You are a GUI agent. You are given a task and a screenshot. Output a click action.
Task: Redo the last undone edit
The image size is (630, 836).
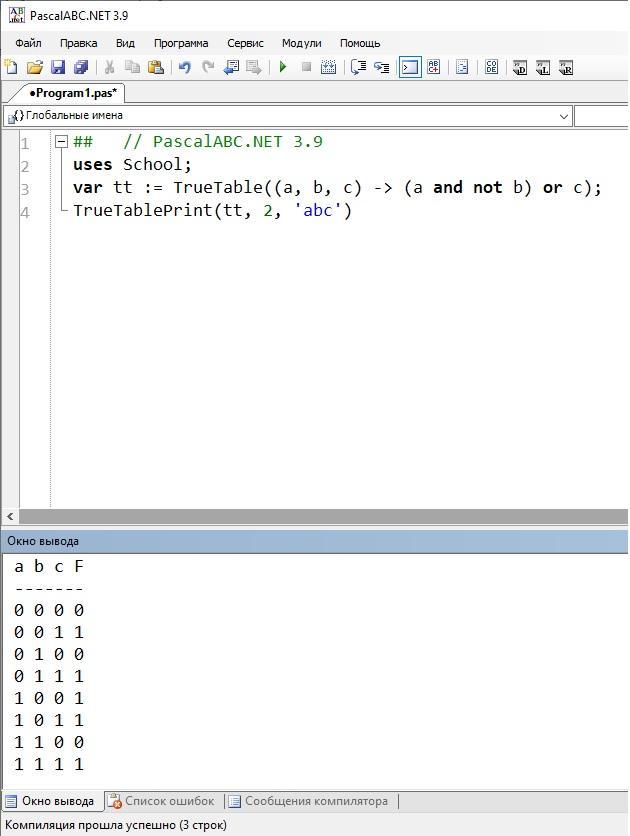coord(208,67)
